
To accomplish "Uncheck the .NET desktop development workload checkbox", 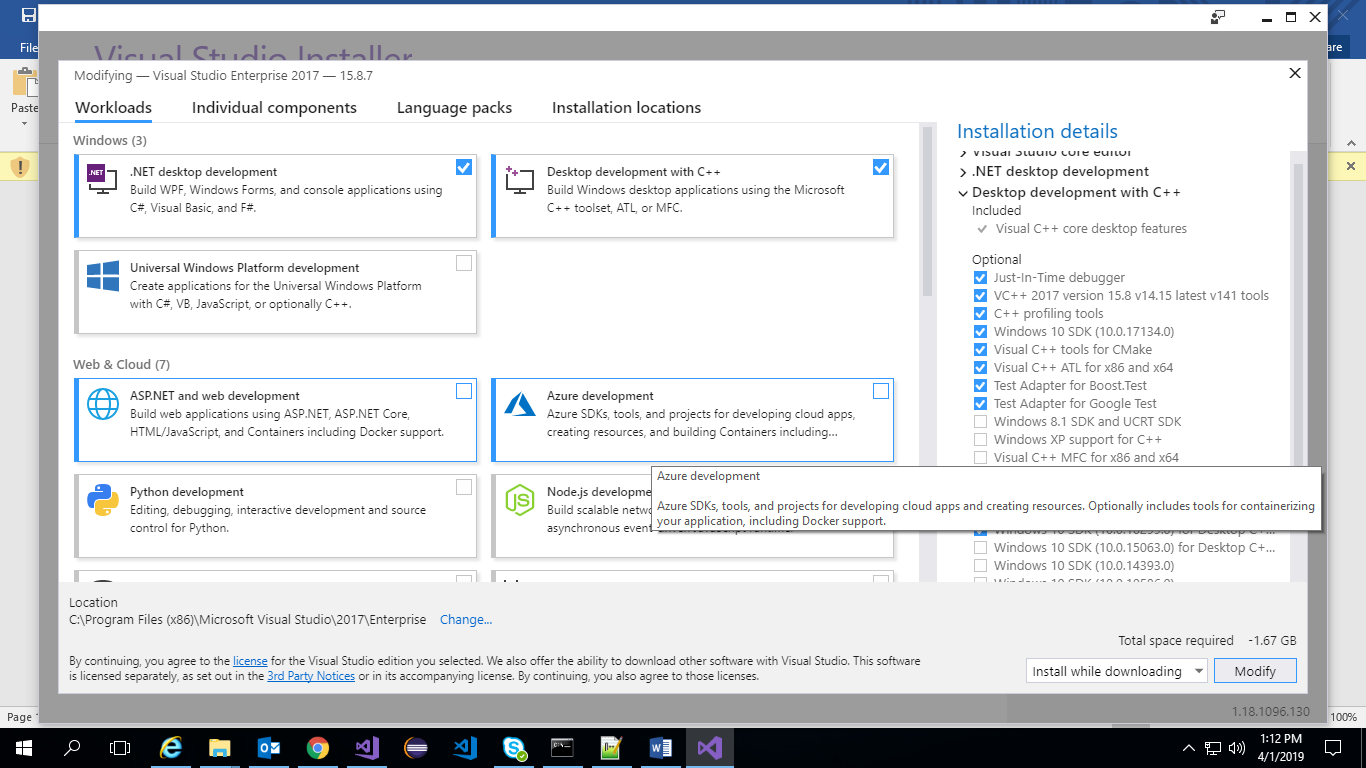I will (464, 167).
